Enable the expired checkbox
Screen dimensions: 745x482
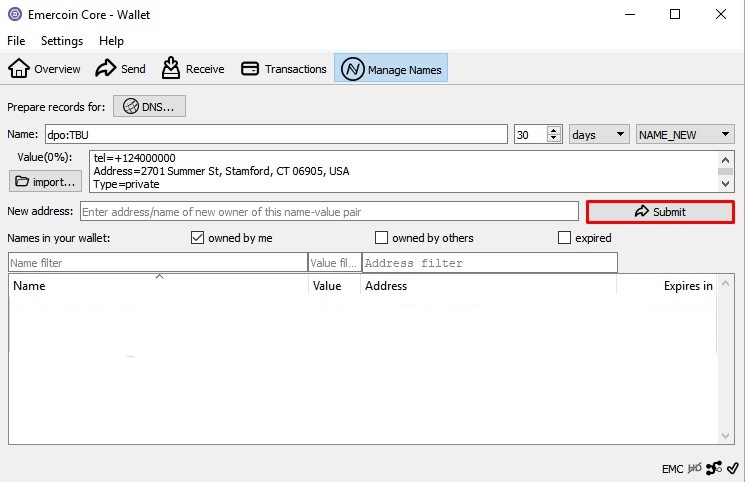click(564, 238)
